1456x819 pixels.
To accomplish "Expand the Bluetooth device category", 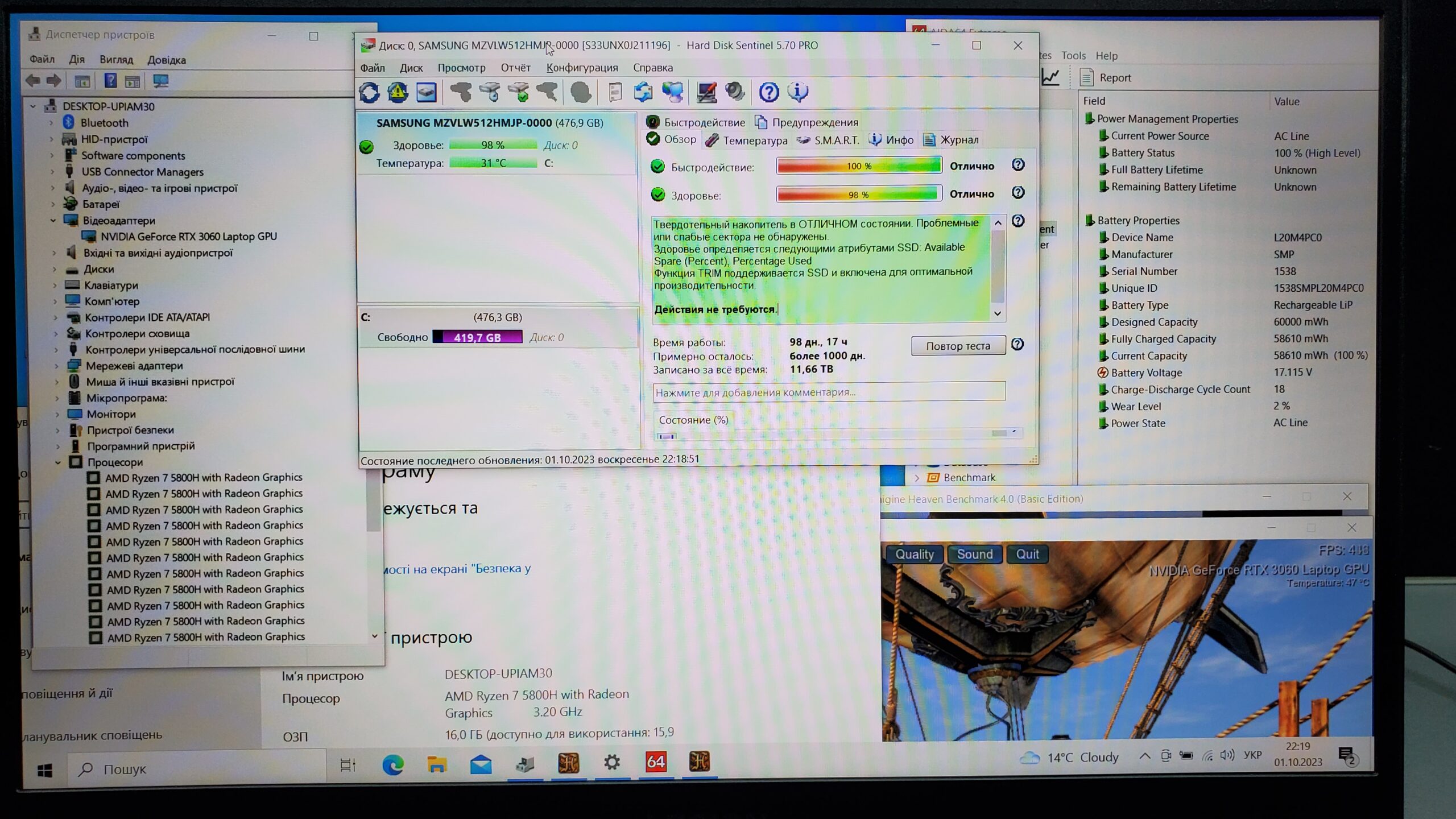I will pyautogui.click(x=51, y=123).
